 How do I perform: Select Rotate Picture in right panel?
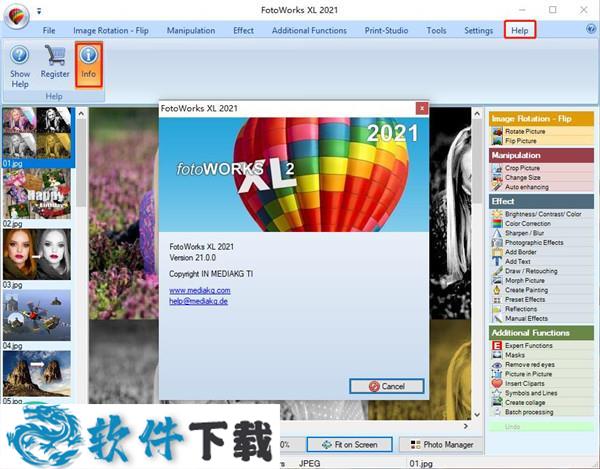[x=526, y=132]
